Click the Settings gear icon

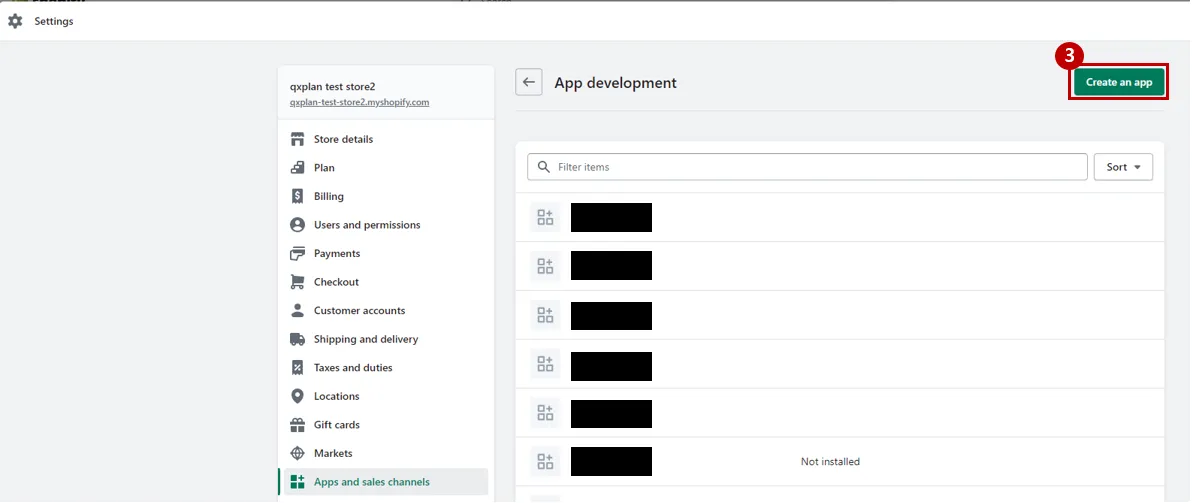coord(15,21)
